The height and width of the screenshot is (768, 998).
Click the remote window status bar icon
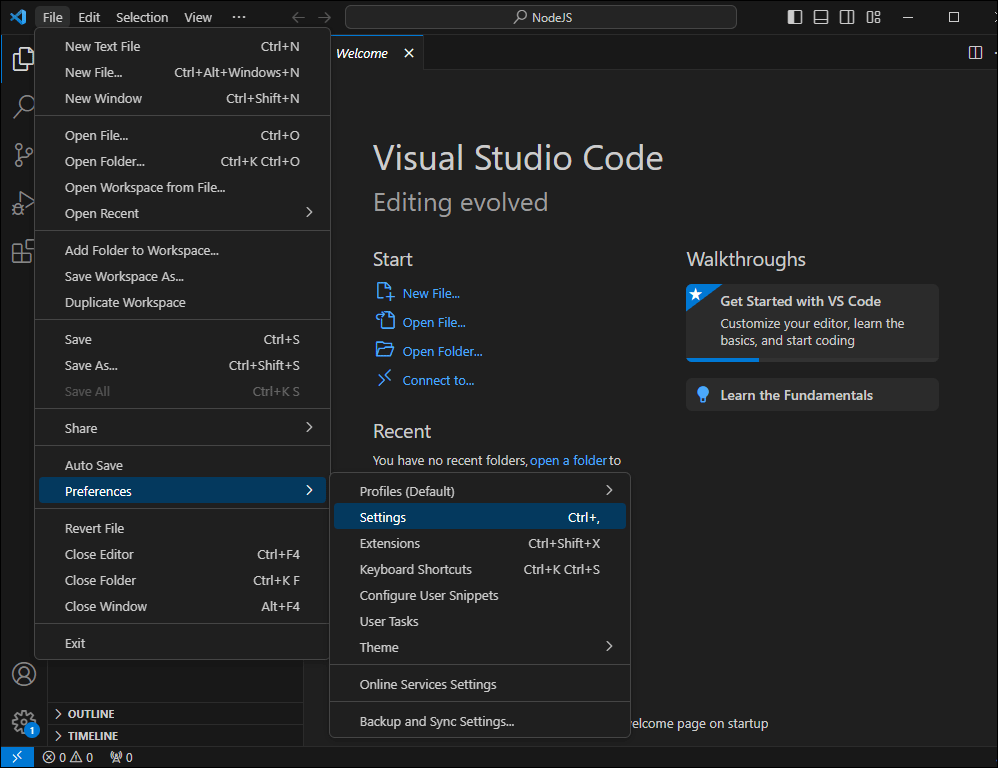[x=17, y=757]
